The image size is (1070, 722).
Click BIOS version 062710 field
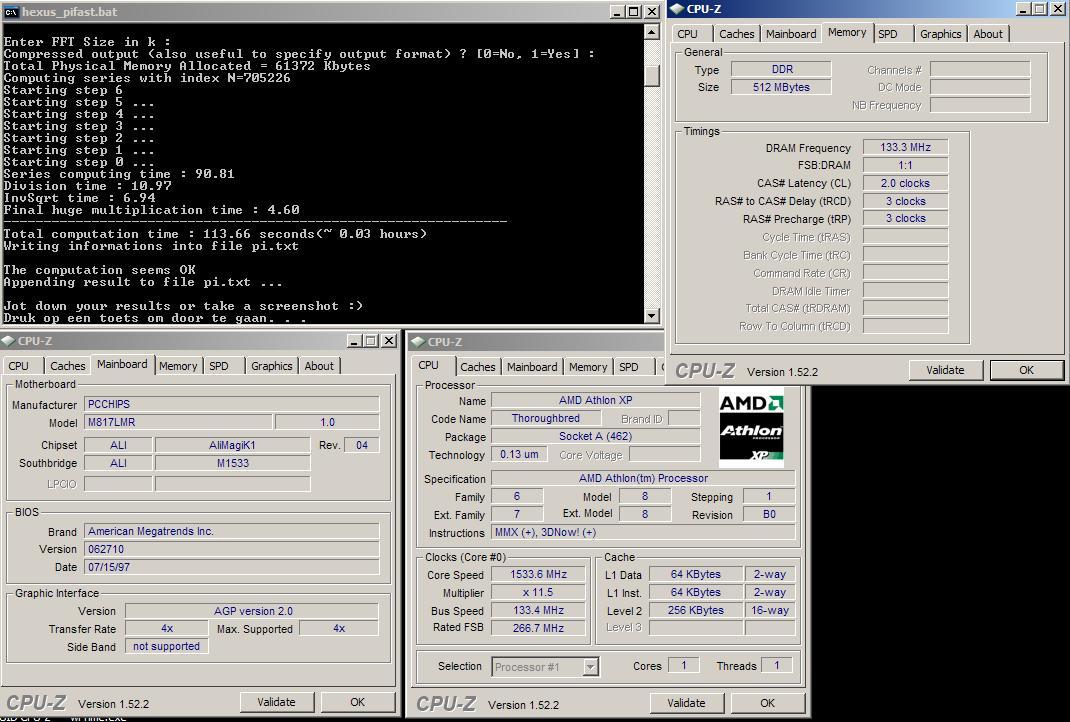(231, 549)
